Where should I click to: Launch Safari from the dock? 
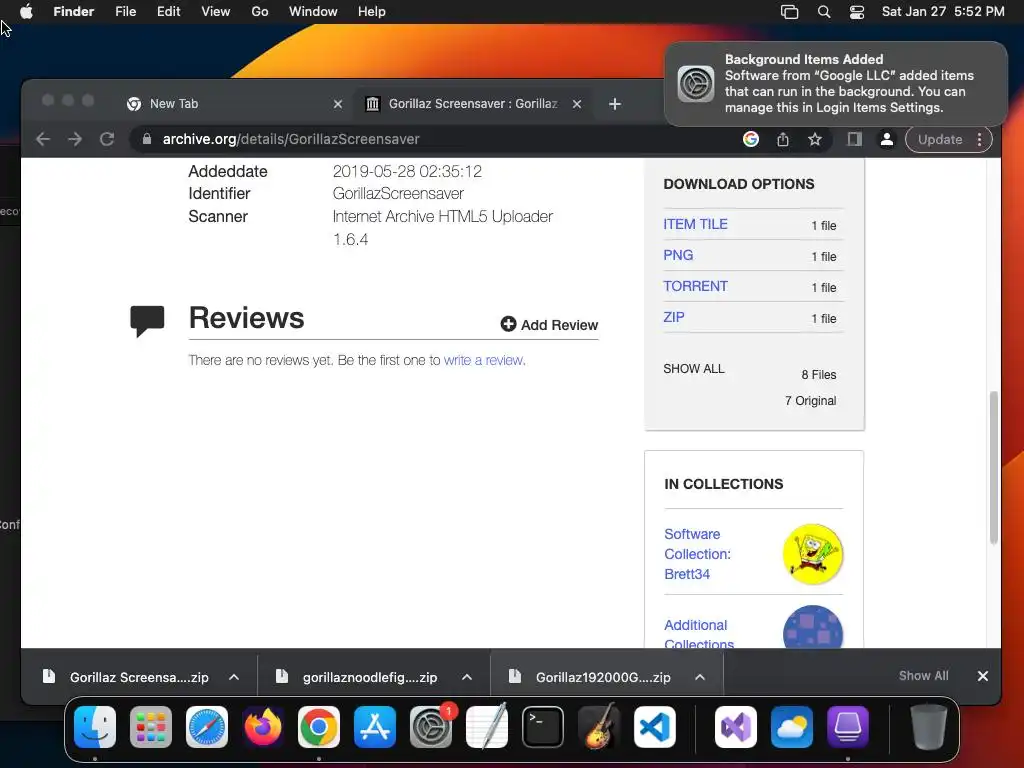[207, 727]
